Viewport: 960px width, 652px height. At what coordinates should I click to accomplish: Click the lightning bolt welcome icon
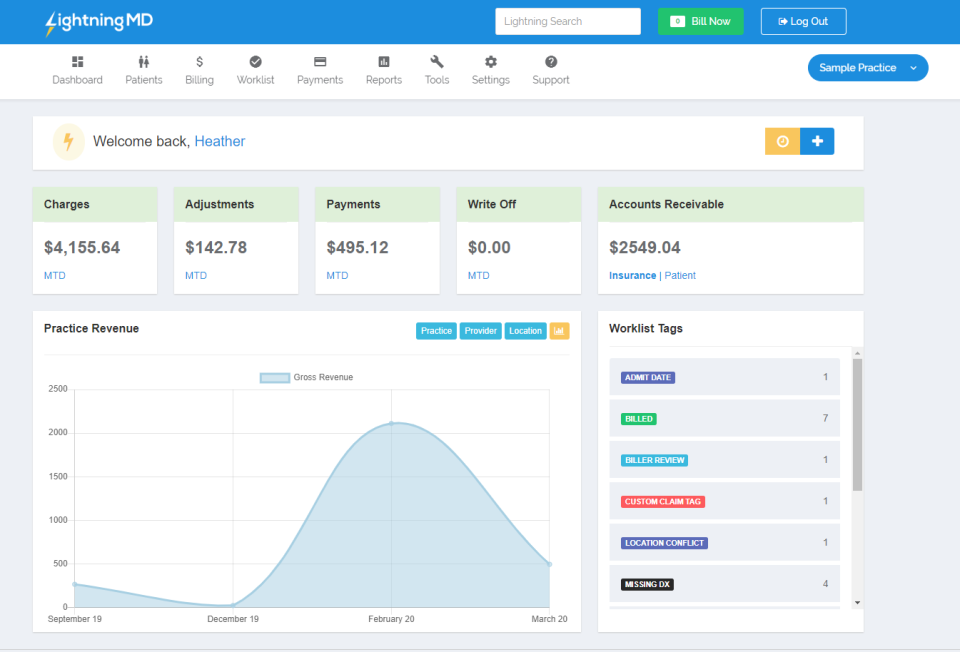69,141
